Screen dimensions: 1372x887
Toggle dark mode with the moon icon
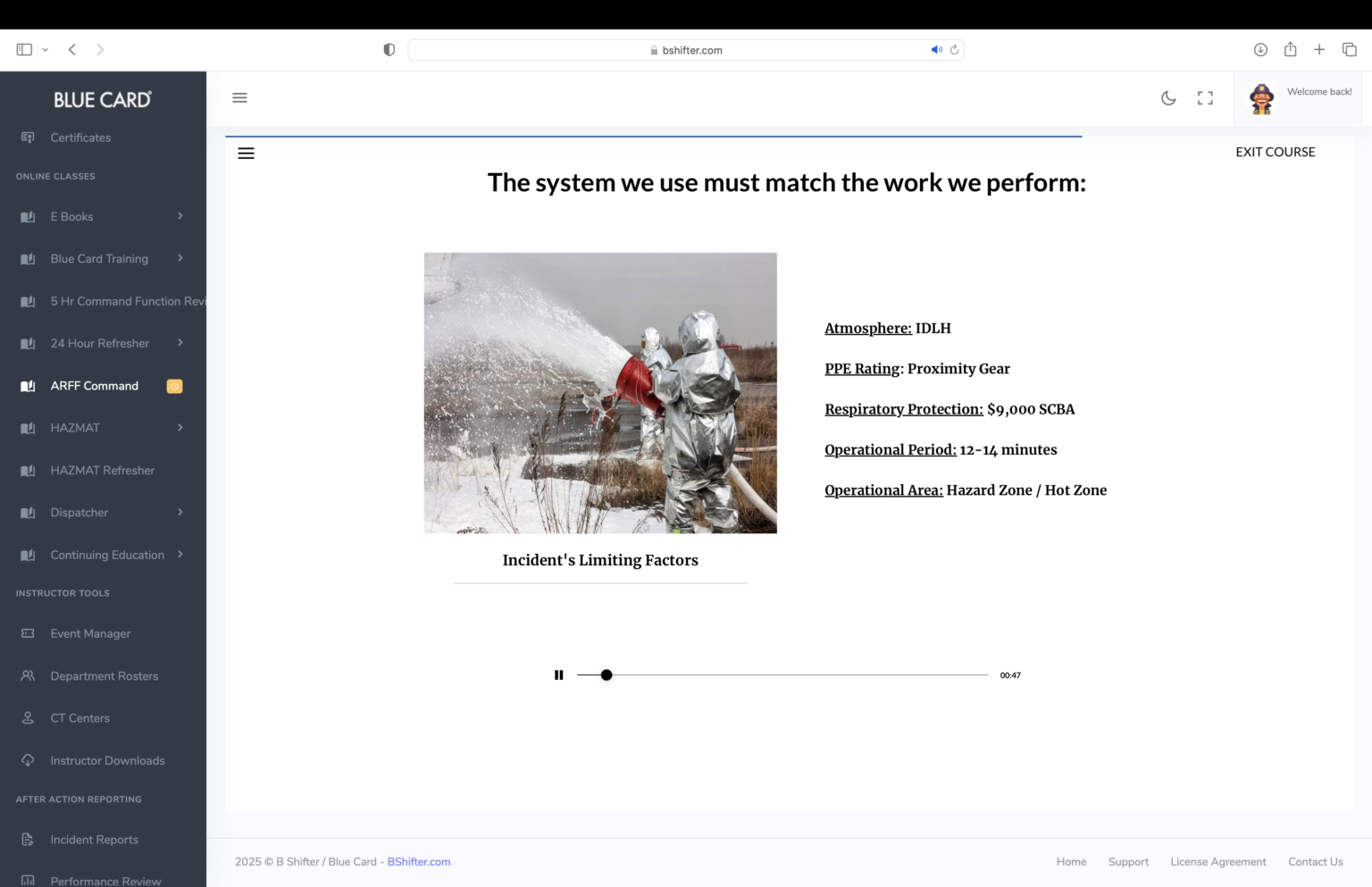coord(1168,98)
